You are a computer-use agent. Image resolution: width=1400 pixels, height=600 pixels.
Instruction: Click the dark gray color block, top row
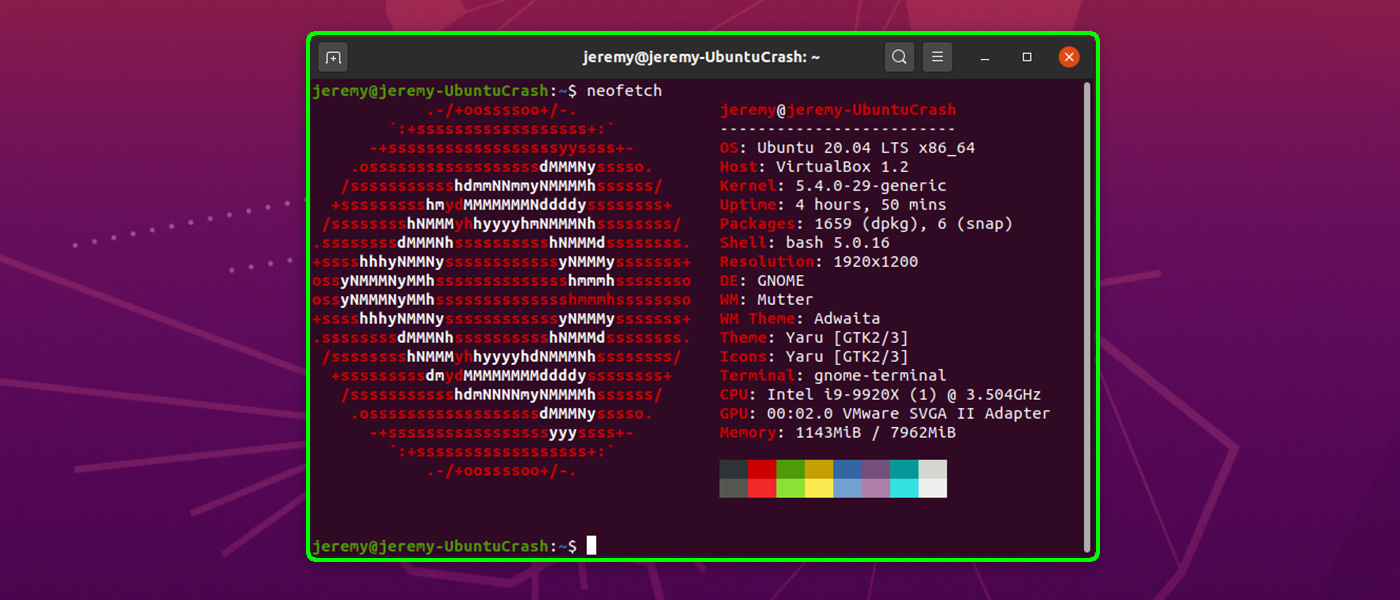pos(734,469)
